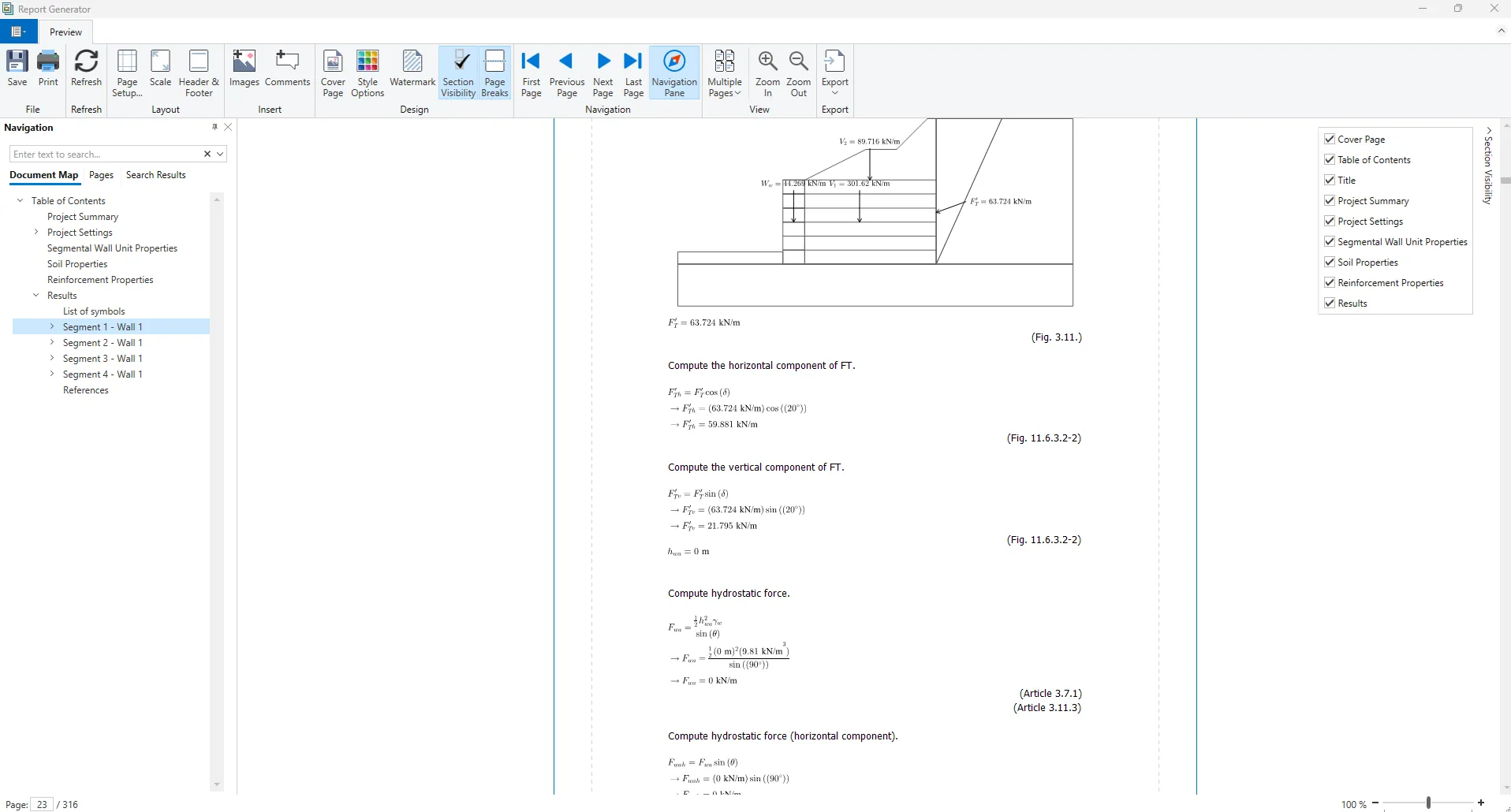Click Zoom Out icon
This screenshot has width=1511, height=812.
798,73
